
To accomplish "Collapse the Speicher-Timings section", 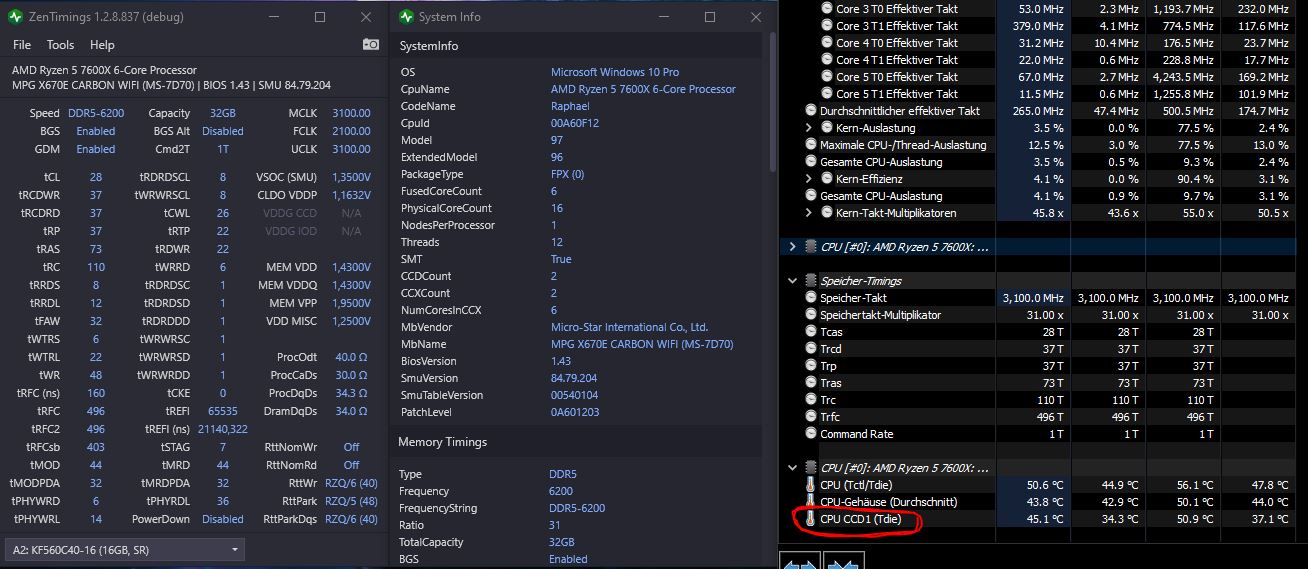I will [792, 281].
